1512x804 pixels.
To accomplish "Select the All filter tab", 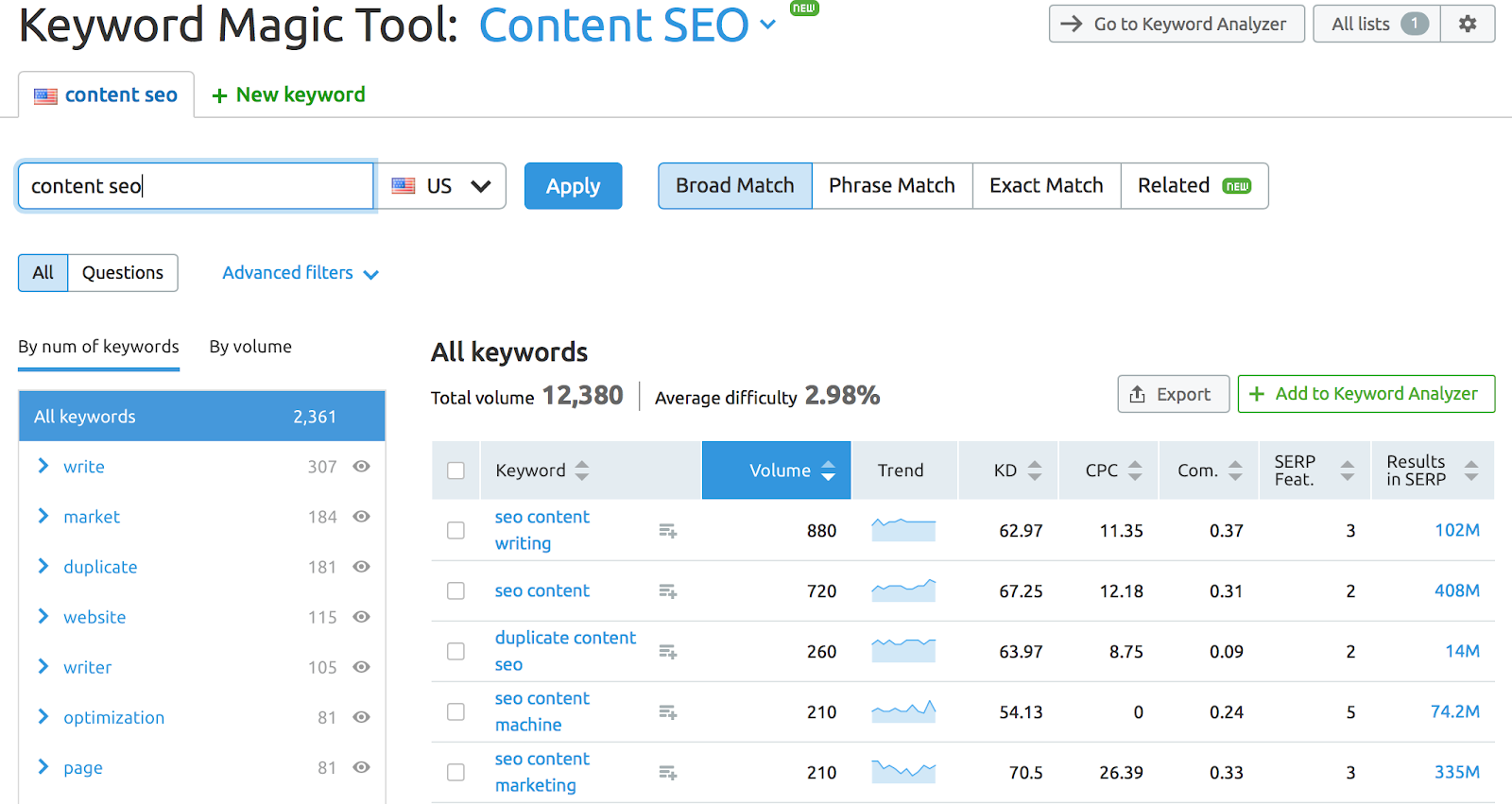I will click(43, 273).
